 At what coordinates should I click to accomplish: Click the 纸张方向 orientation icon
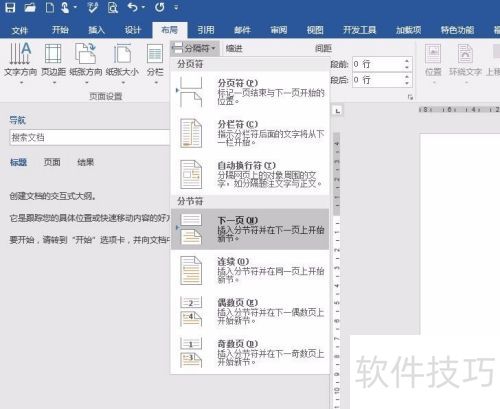point(86,63)
